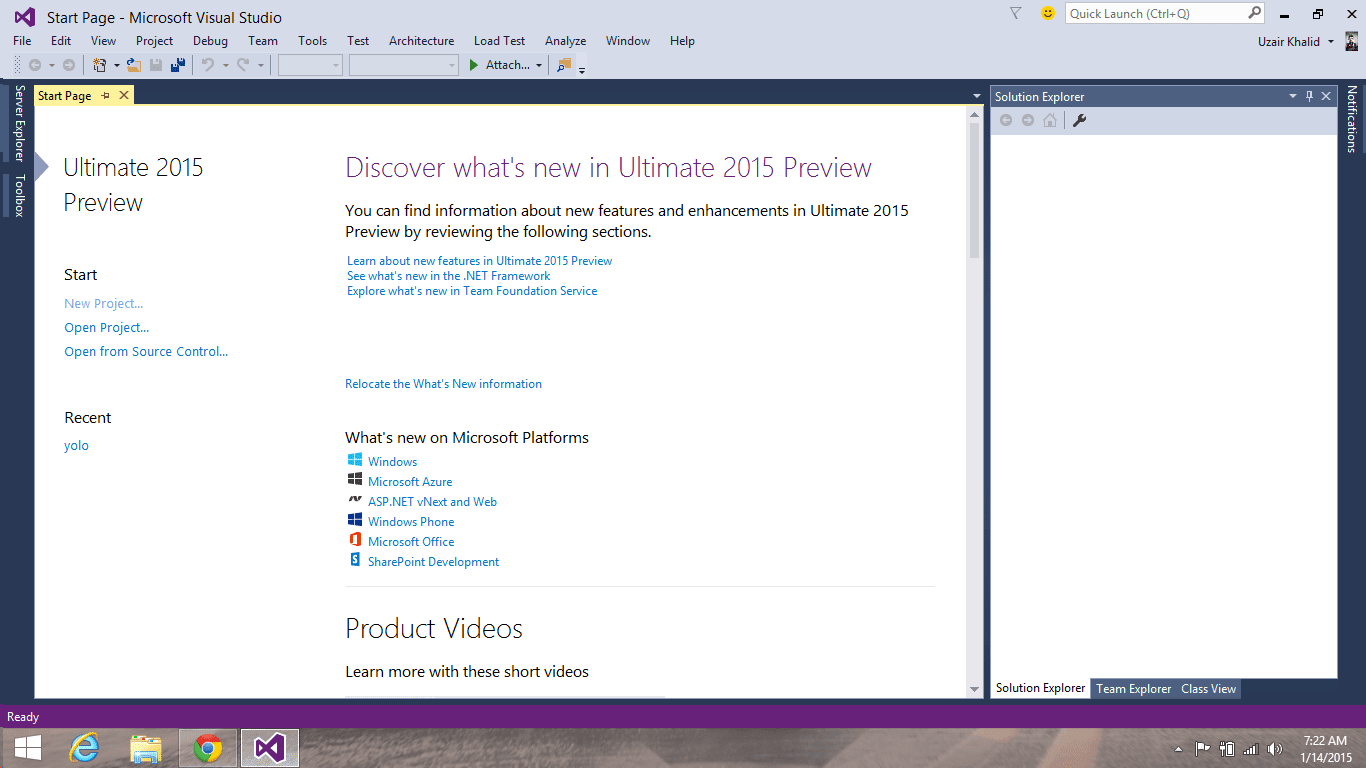Open Solution Explorer Properties wrench icon
The width and height of the screenshot is (1366, 768).
tap(1079, 120)
